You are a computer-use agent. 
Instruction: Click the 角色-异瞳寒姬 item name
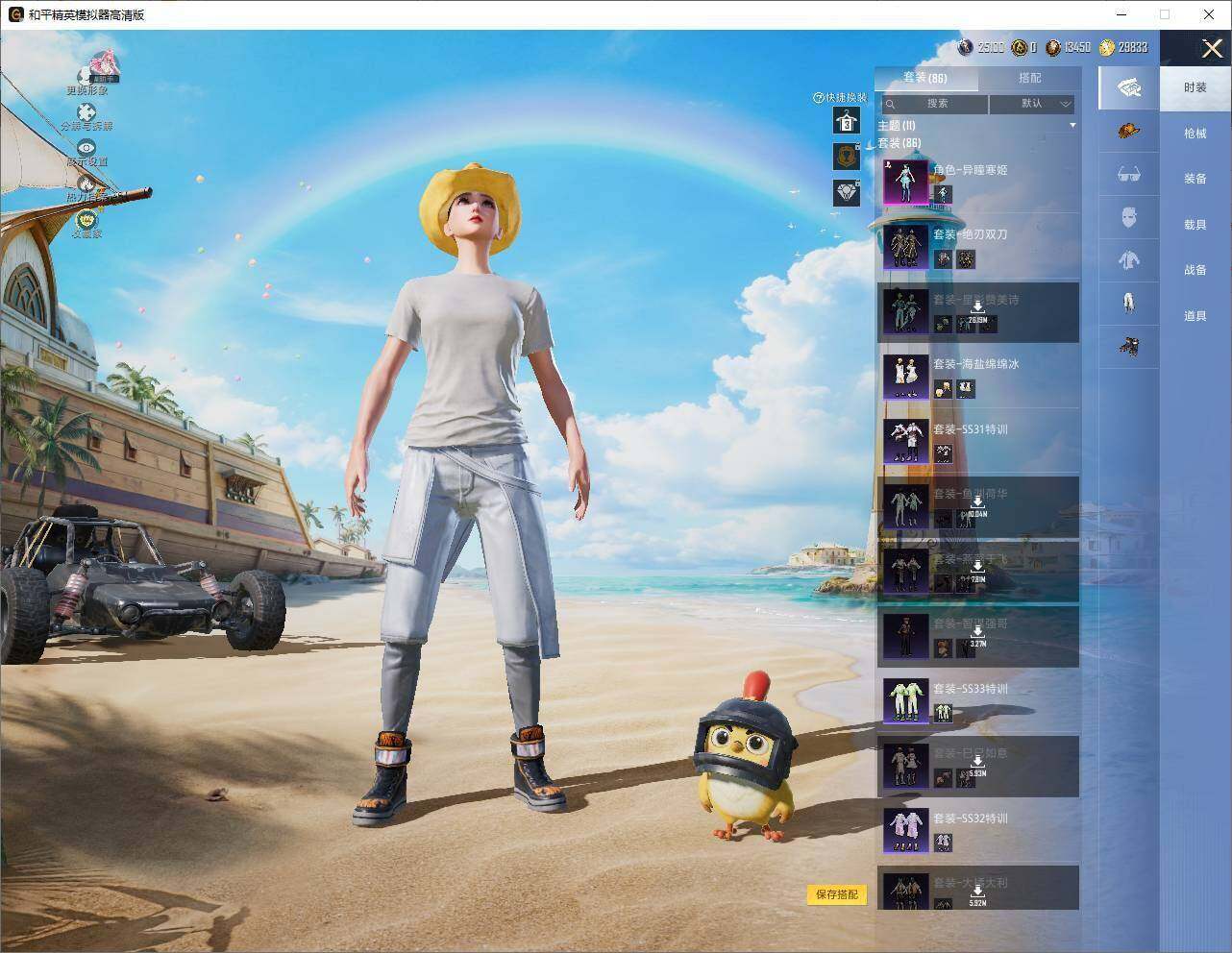(x=970, y=170)
